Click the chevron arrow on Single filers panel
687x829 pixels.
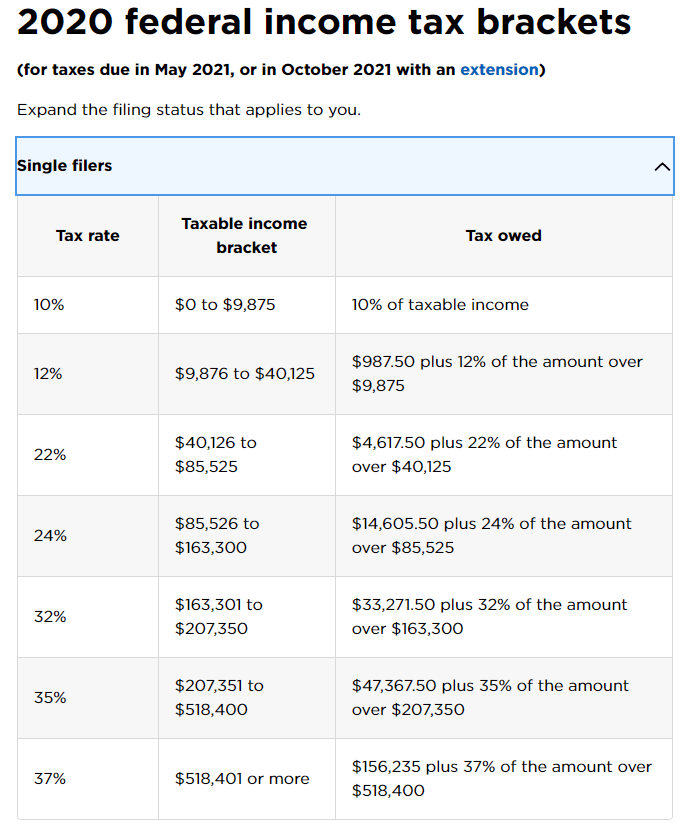[x=660, y=166]
